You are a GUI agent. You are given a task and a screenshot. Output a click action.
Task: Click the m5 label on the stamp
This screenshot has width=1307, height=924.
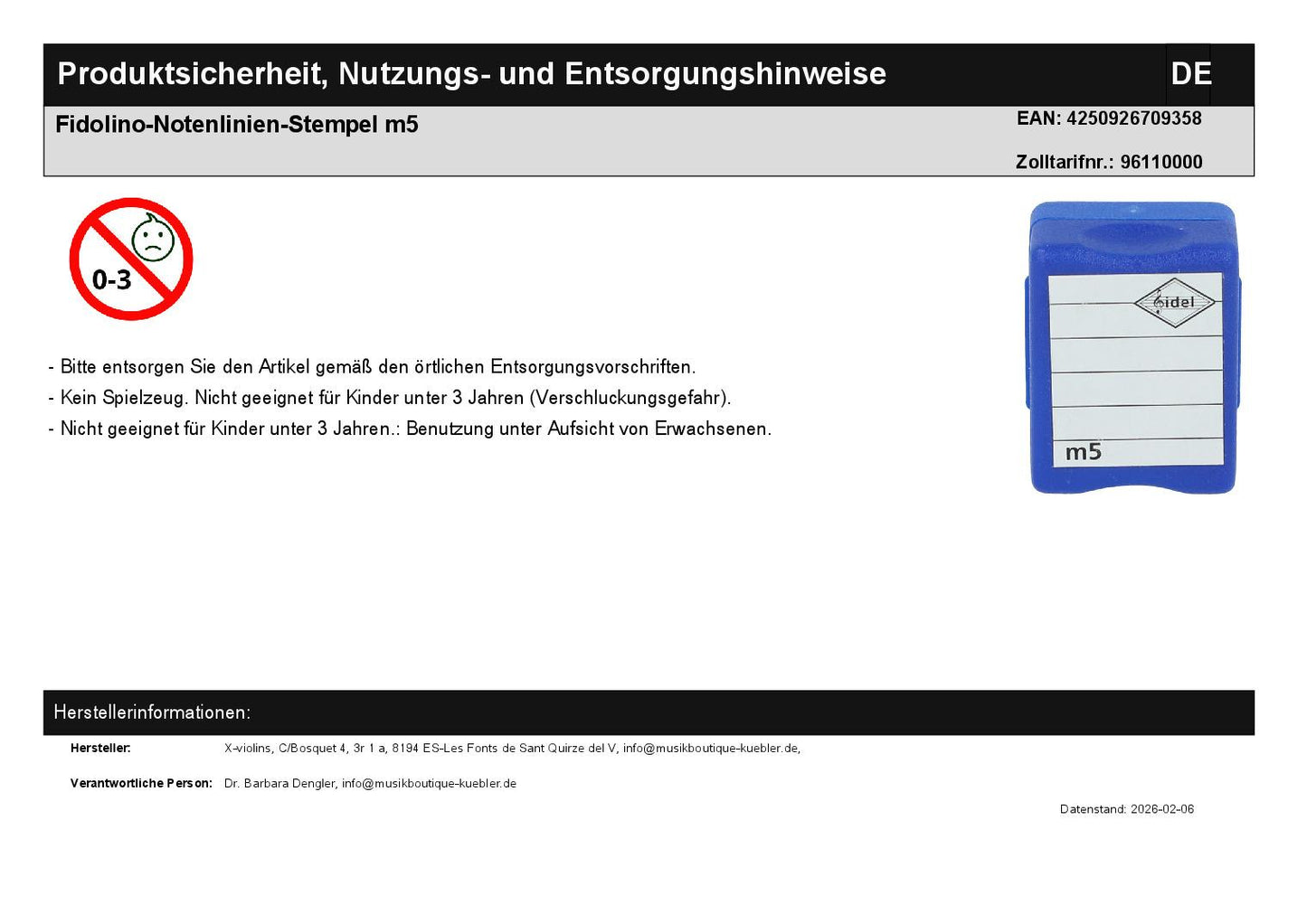tap(1083, 452)
